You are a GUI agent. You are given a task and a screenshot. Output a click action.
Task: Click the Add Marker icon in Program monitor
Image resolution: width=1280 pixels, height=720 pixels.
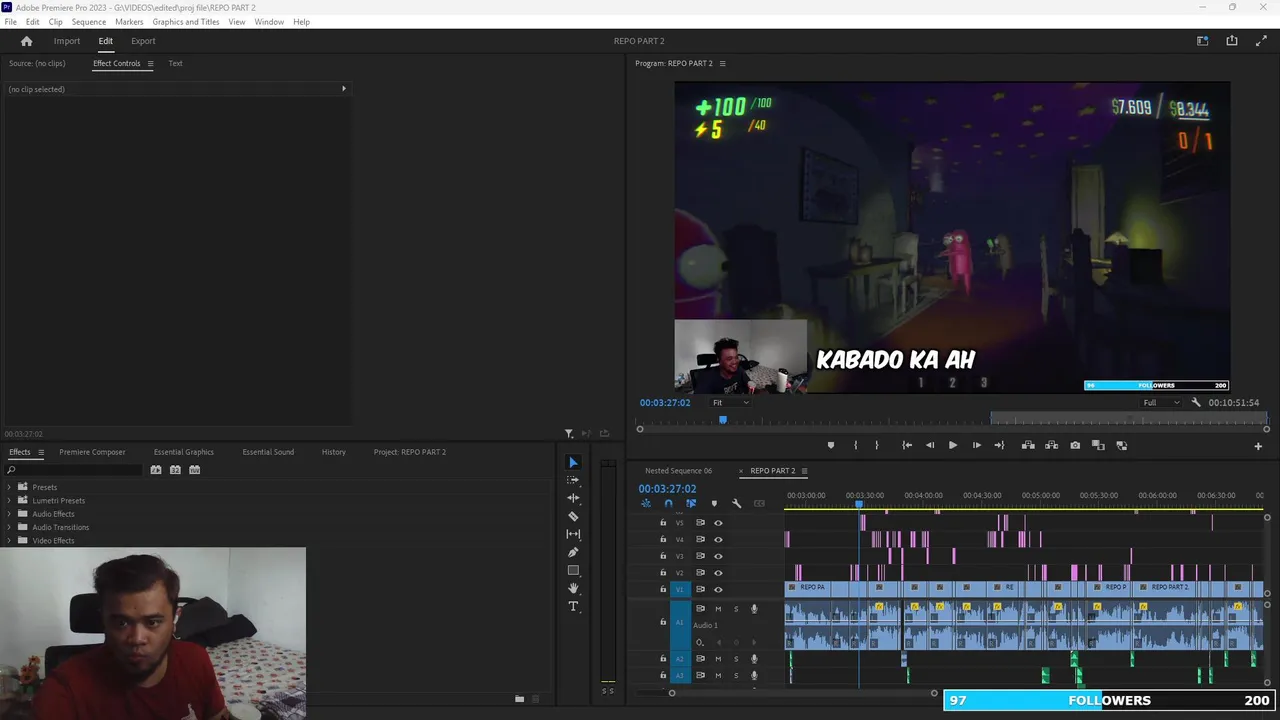click(830, 445)
